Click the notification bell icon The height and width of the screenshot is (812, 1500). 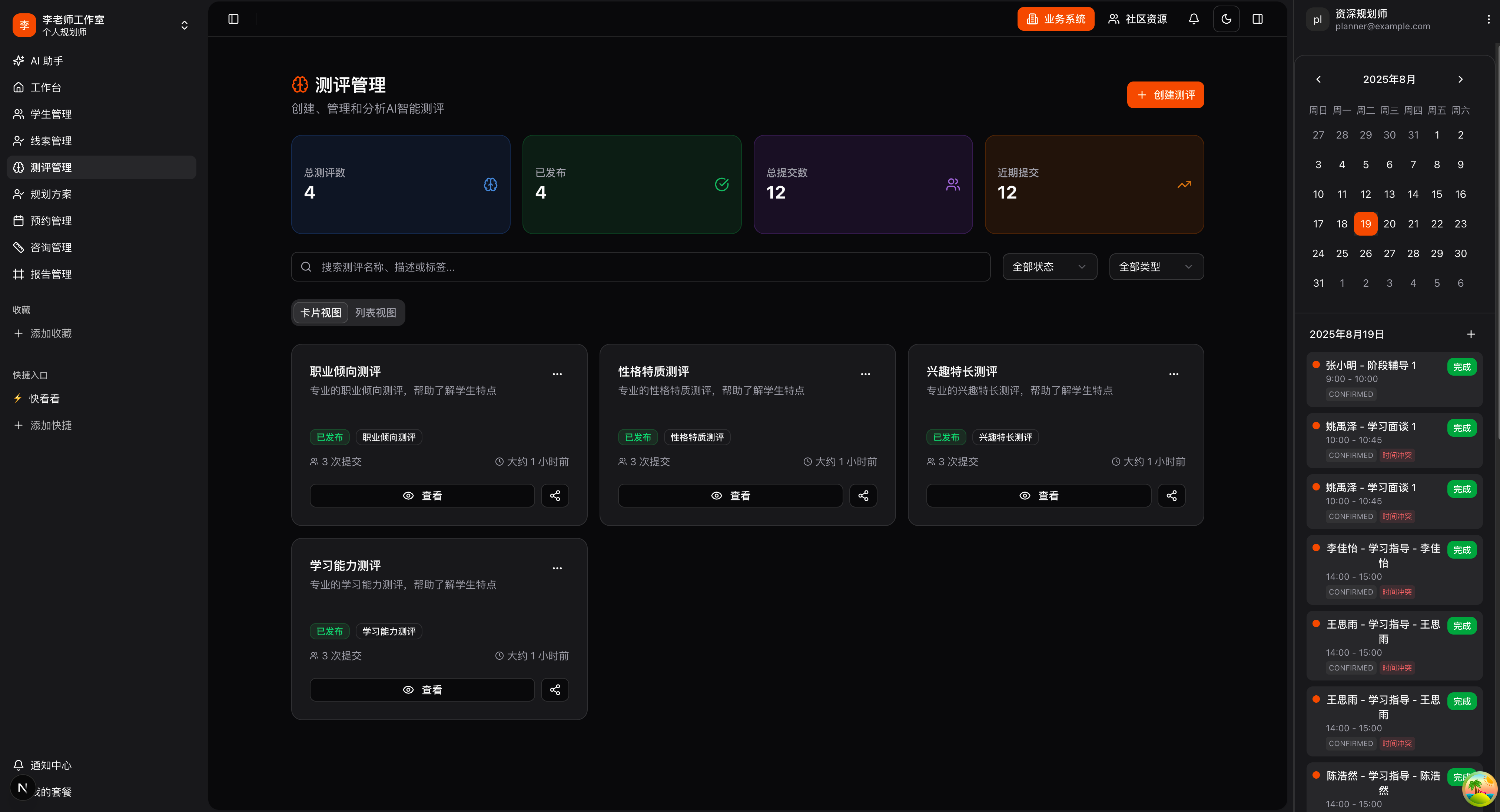1193,19
